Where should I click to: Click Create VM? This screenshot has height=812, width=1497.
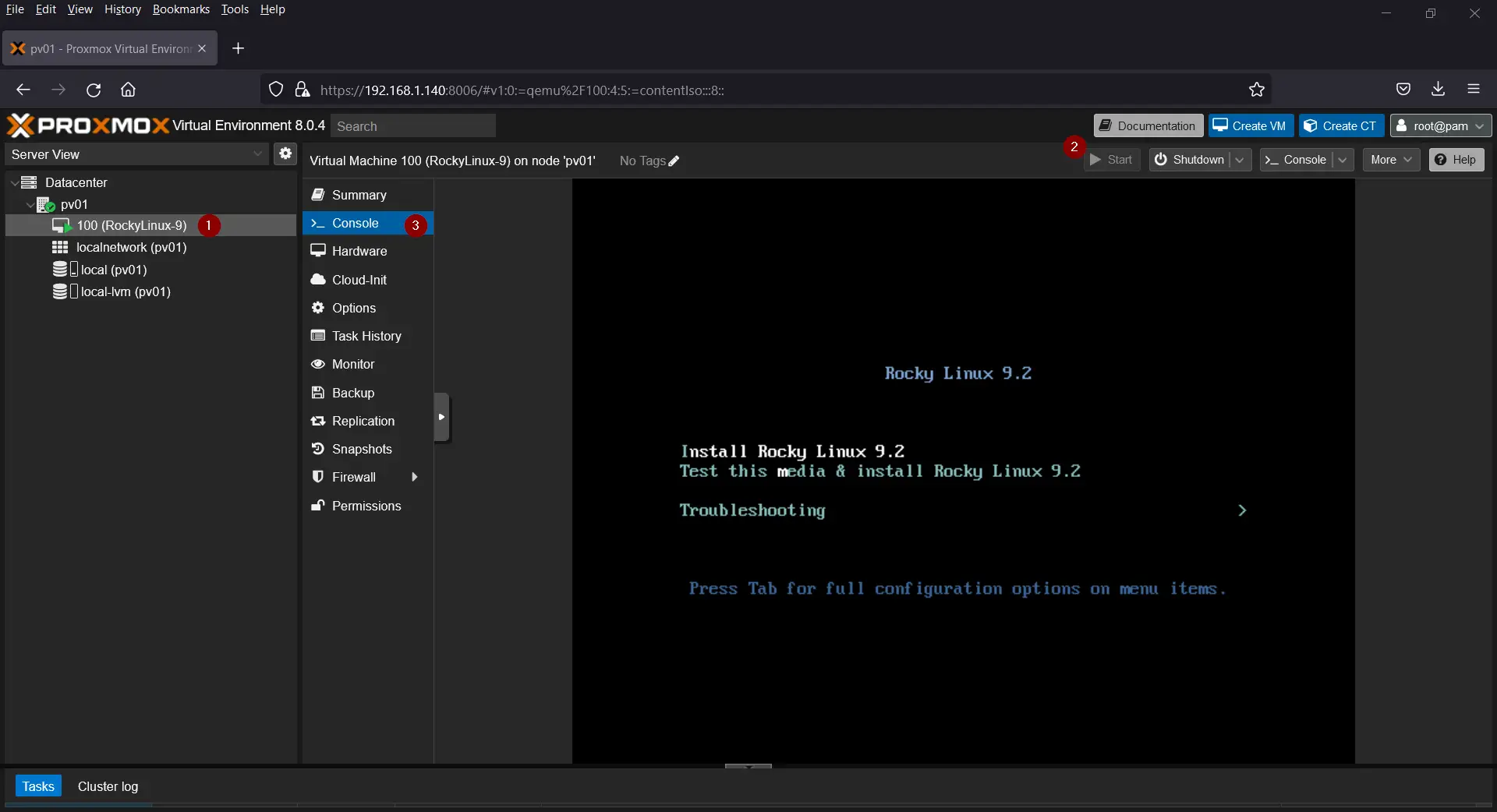(1251, 125)
